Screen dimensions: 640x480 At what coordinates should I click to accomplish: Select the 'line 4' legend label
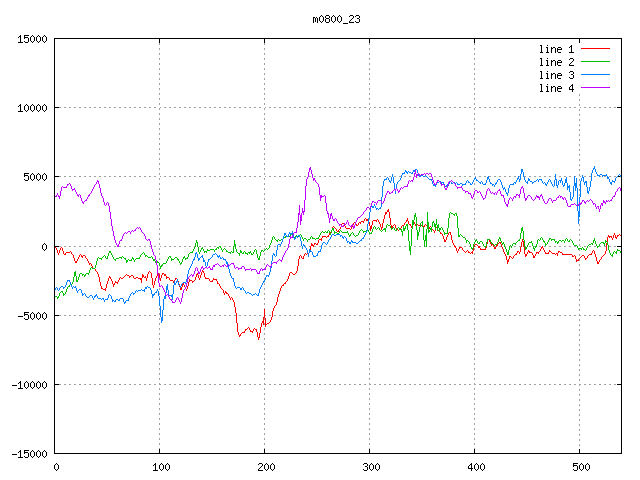(x=556, y=88)
